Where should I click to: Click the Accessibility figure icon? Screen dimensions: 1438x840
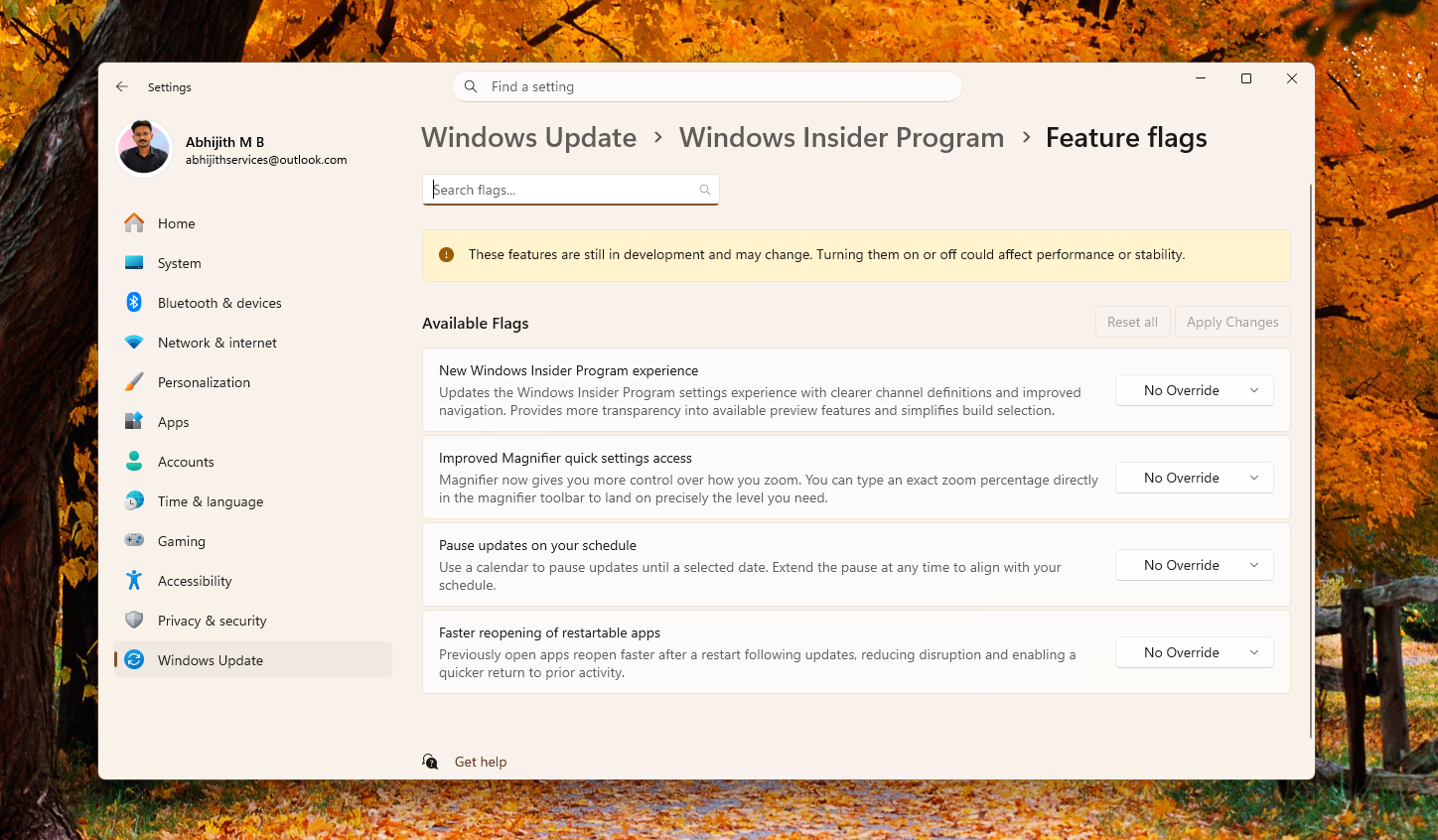tap(134, 580)
